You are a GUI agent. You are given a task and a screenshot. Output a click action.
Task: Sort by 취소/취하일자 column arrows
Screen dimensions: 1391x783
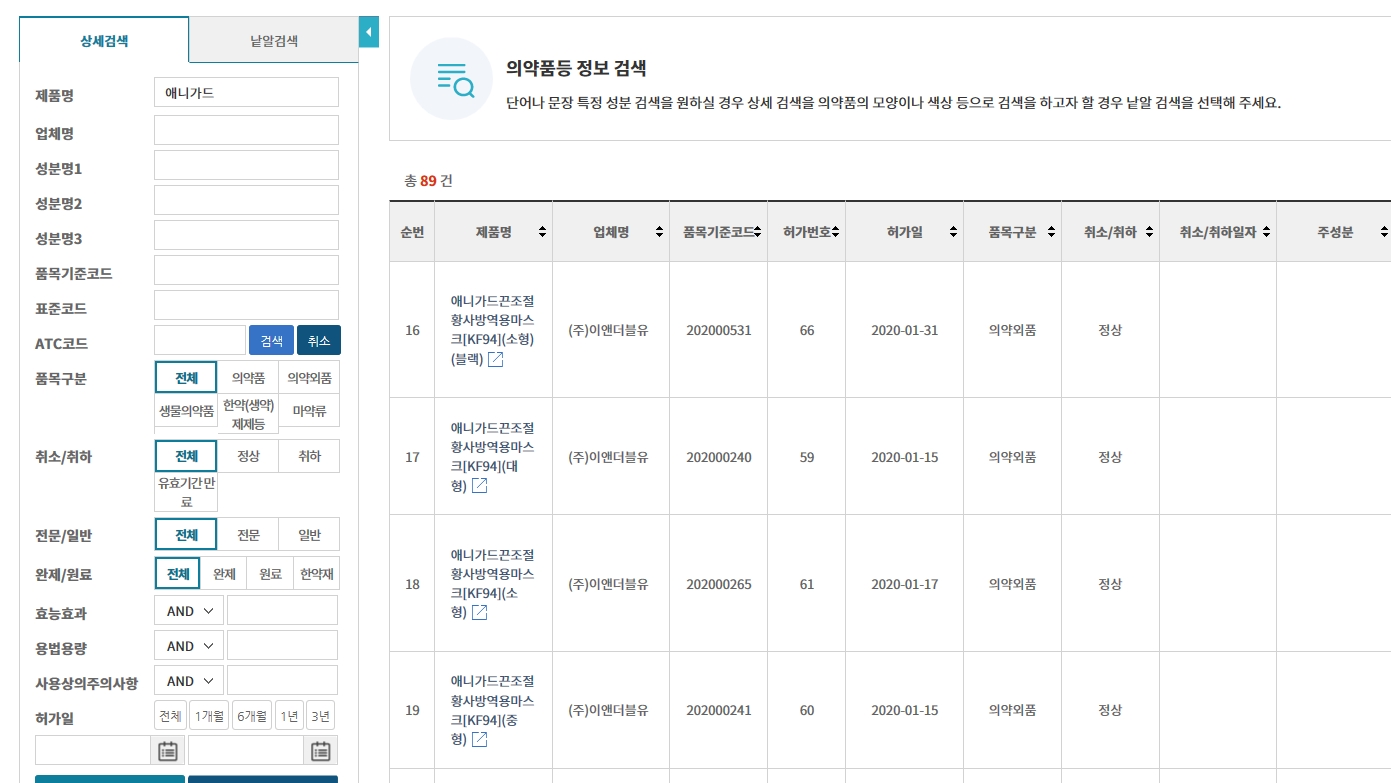click(1266, 232)
